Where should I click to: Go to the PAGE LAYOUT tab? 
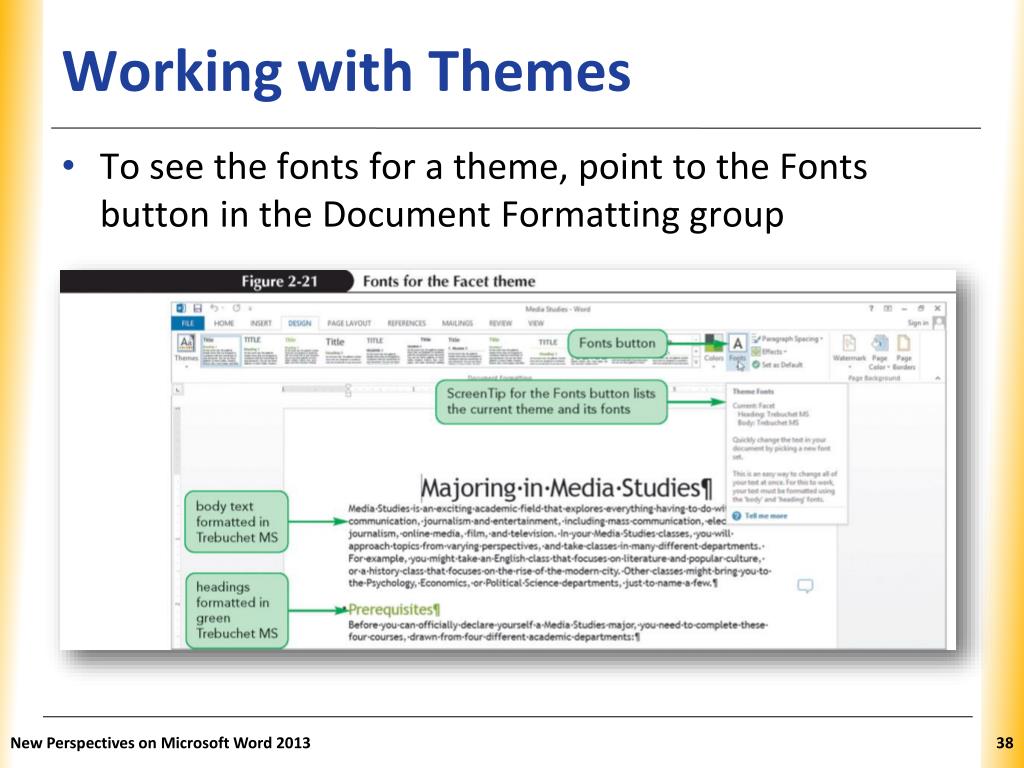(349, 323)
